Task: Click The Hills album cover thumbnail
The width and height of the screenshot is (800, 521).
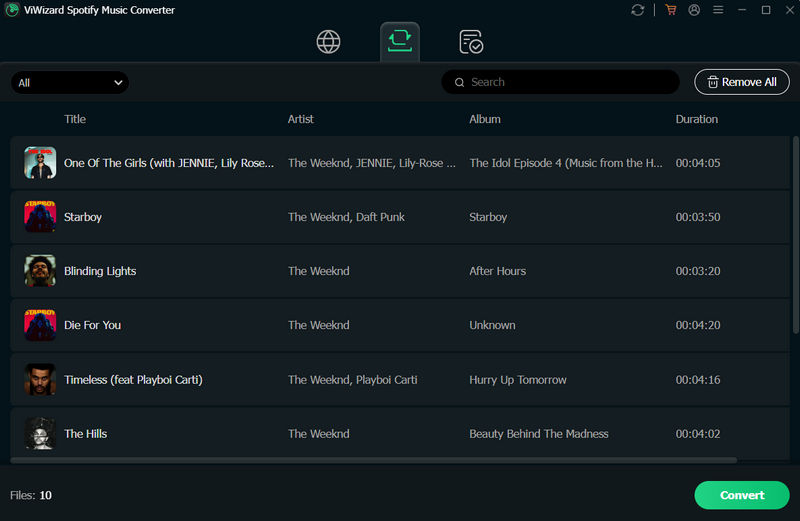Action: point(40,434)
